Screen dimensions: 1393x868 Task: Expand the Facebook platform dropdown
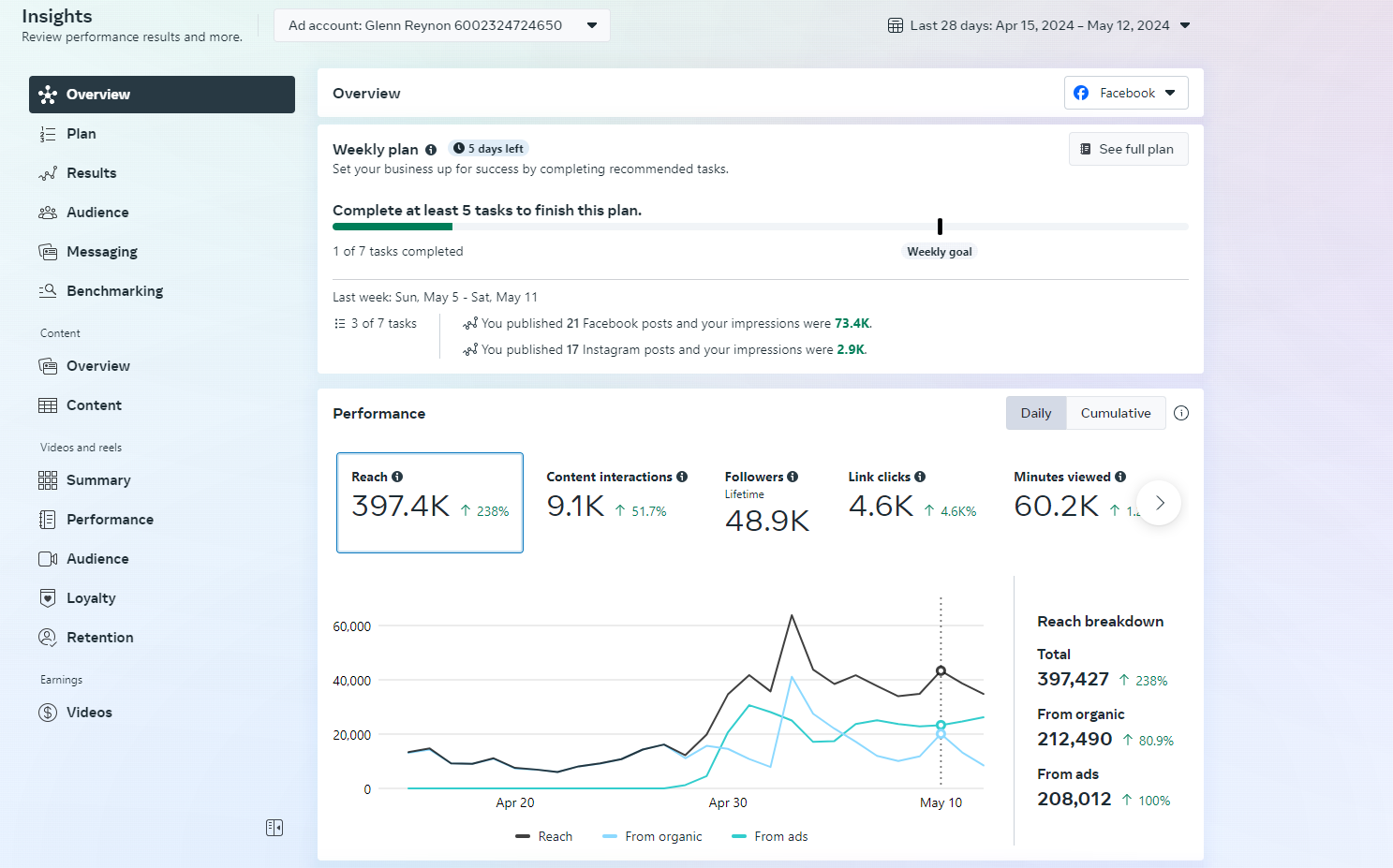click(x=1126, y=93)
